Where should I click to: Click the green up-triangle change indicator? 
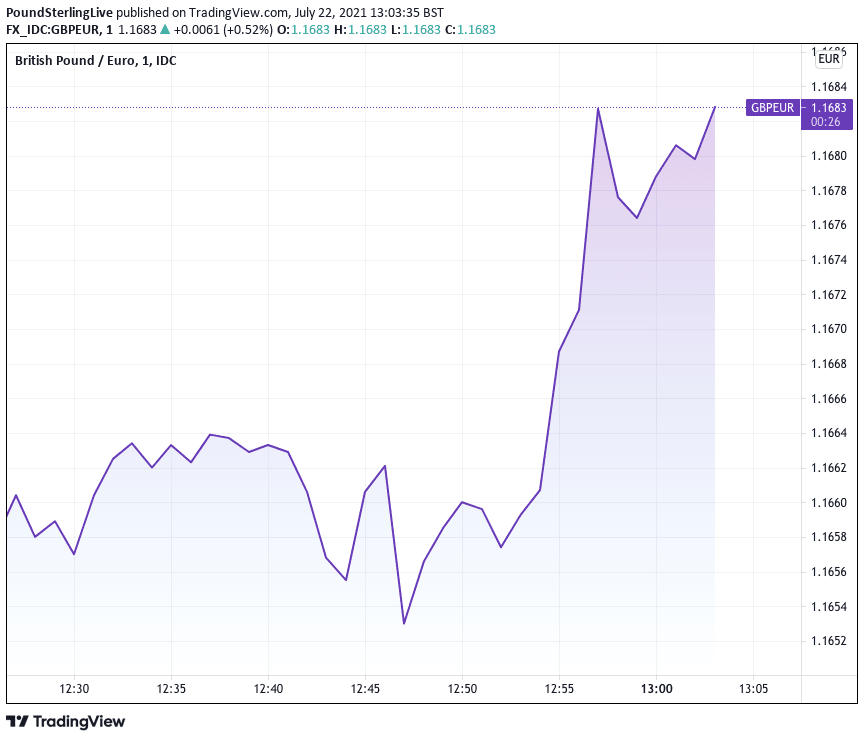[165, 30]
